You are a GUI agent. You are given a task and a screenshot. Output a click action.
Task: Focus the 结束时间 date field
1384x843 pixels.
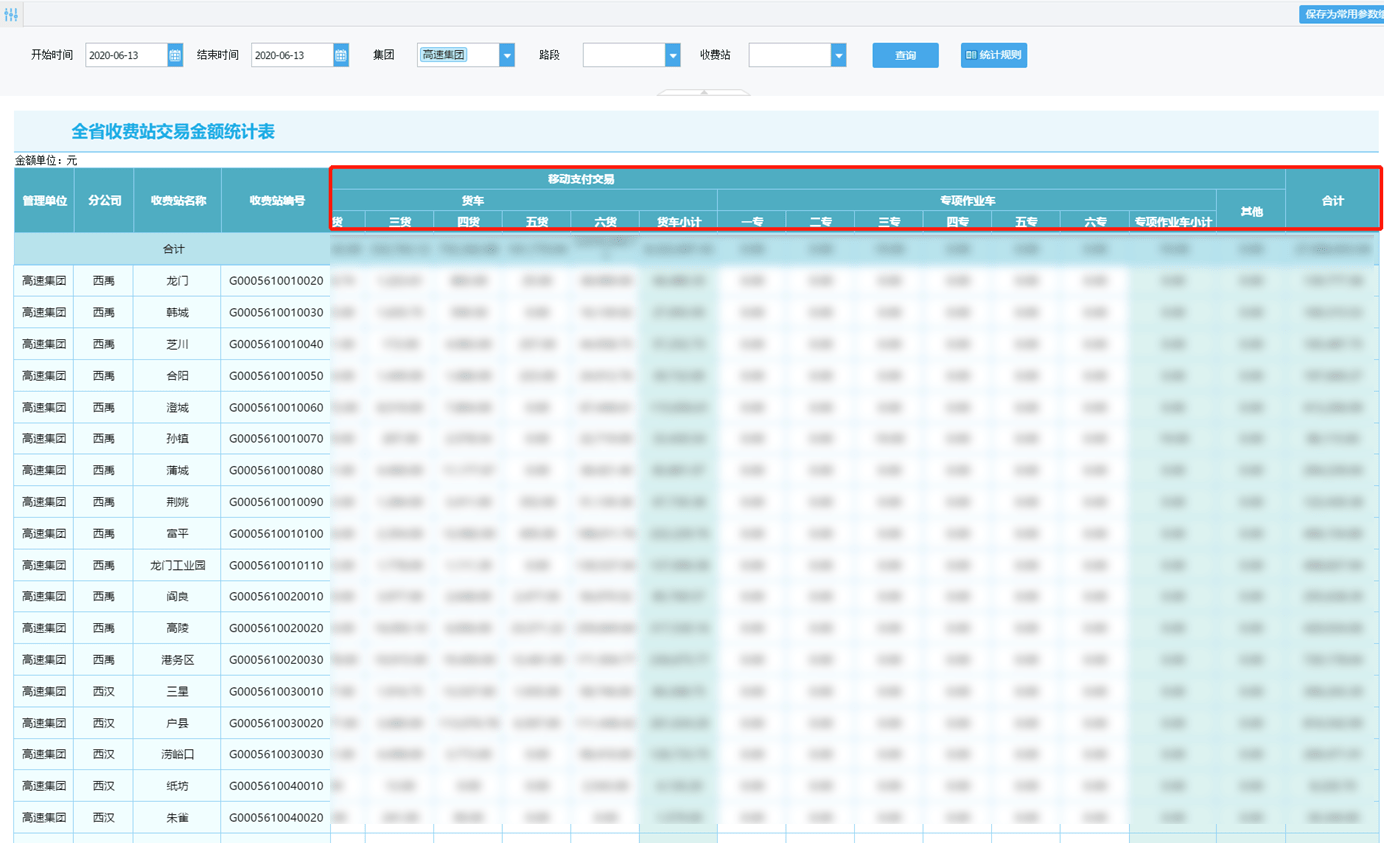(x=293, y=55)
